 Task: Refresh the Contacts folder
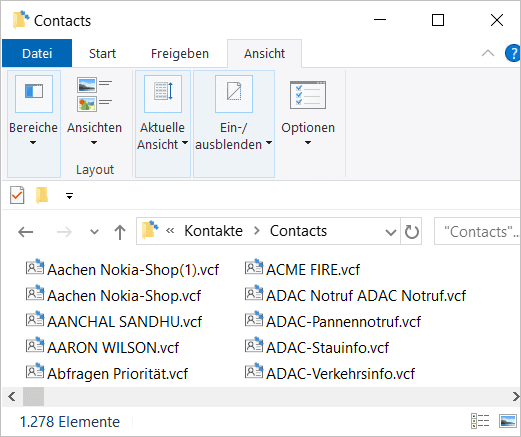click(x=412, y=232)
